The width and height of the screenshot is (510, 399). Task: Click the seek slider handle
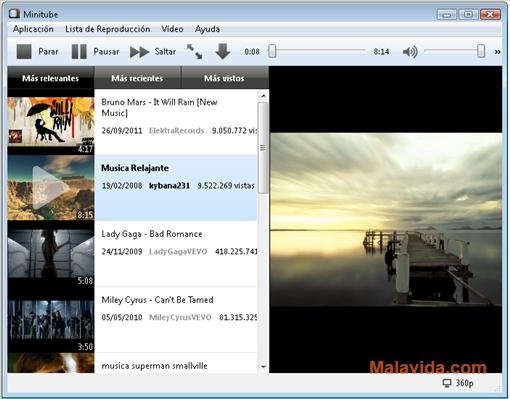point(272,51)
